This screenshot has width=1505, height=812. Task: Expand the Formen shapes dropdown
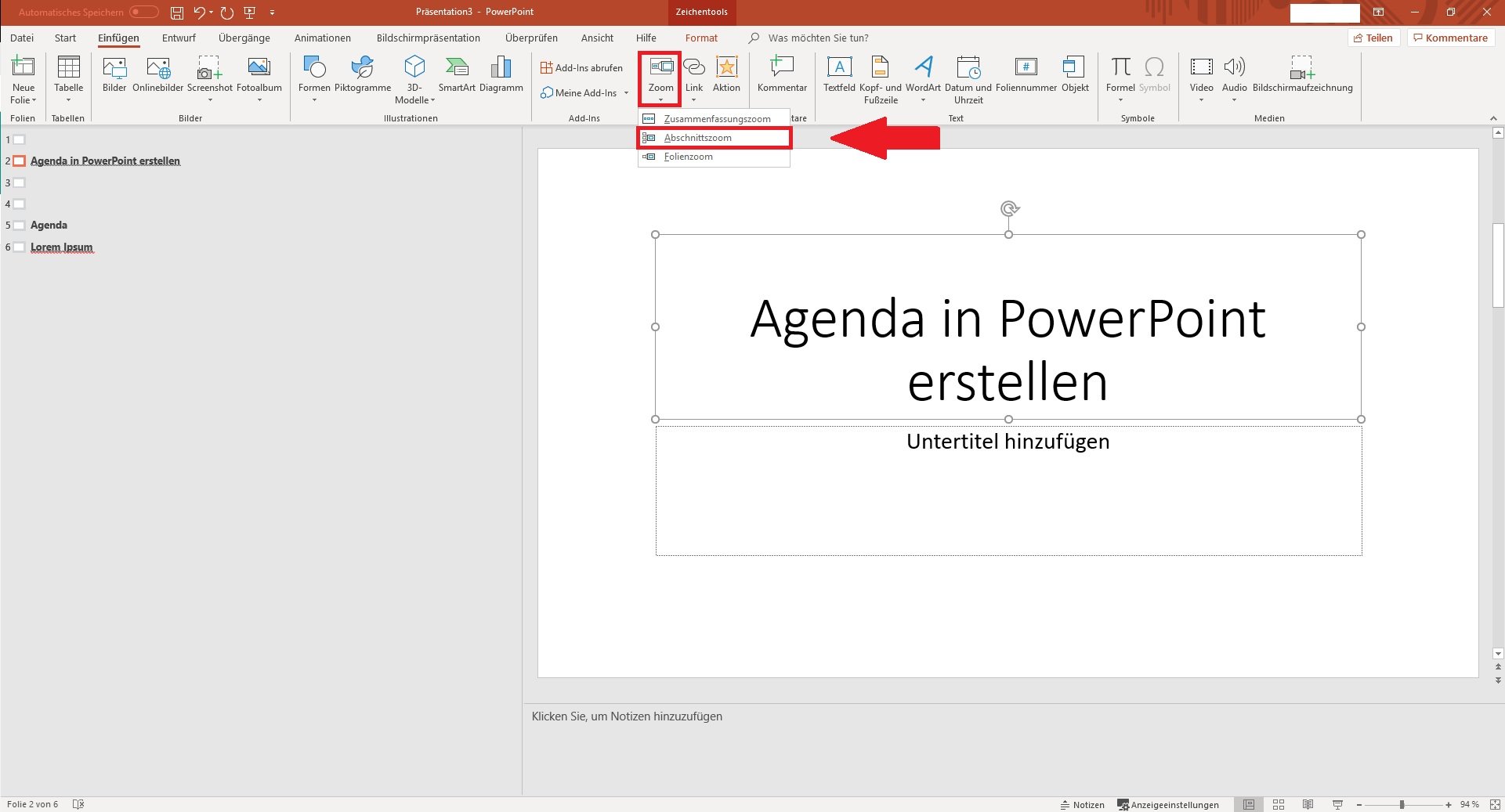[314, 100]
